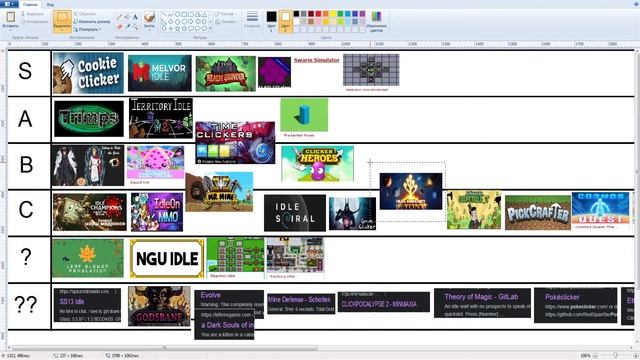Open the shape Outline dropdown
640x360 pixels.
coord(225,14)
